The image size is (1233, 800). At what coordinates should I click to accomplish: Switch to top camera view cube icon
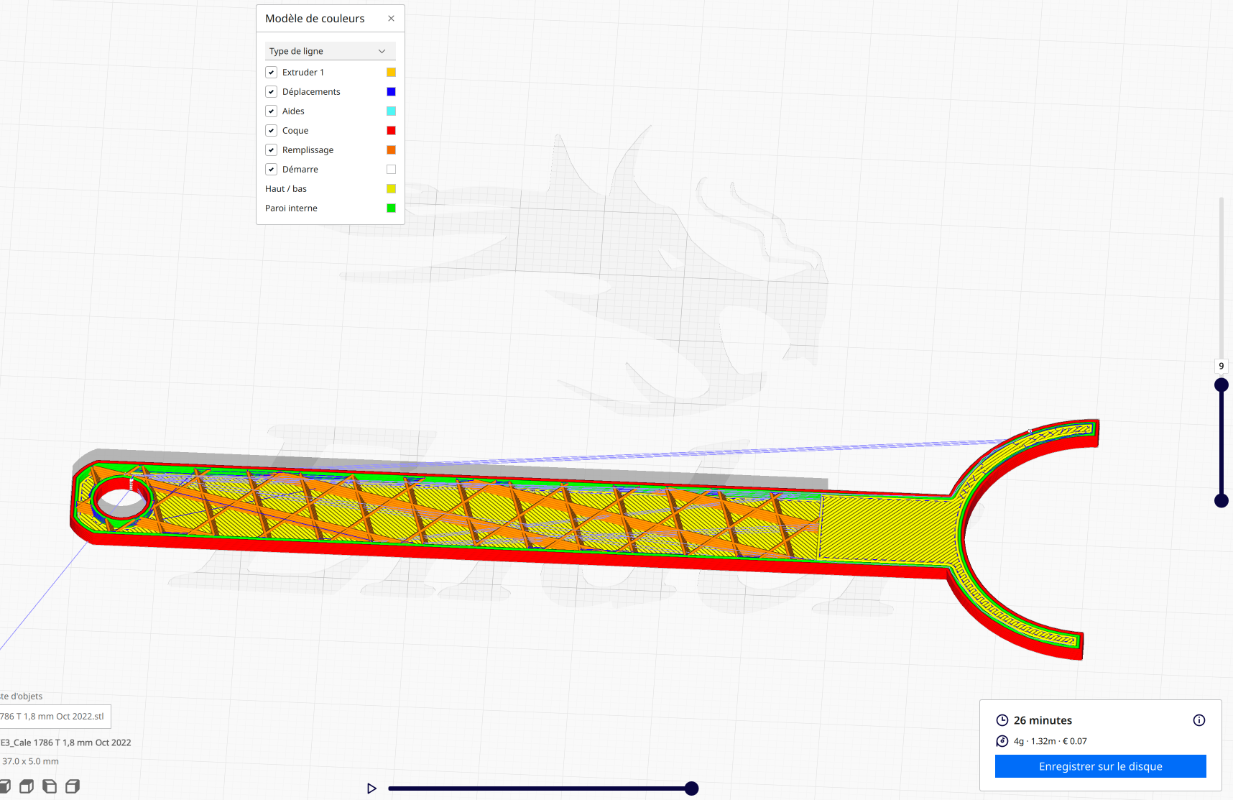pyautogui.click(x=27, y=787)
